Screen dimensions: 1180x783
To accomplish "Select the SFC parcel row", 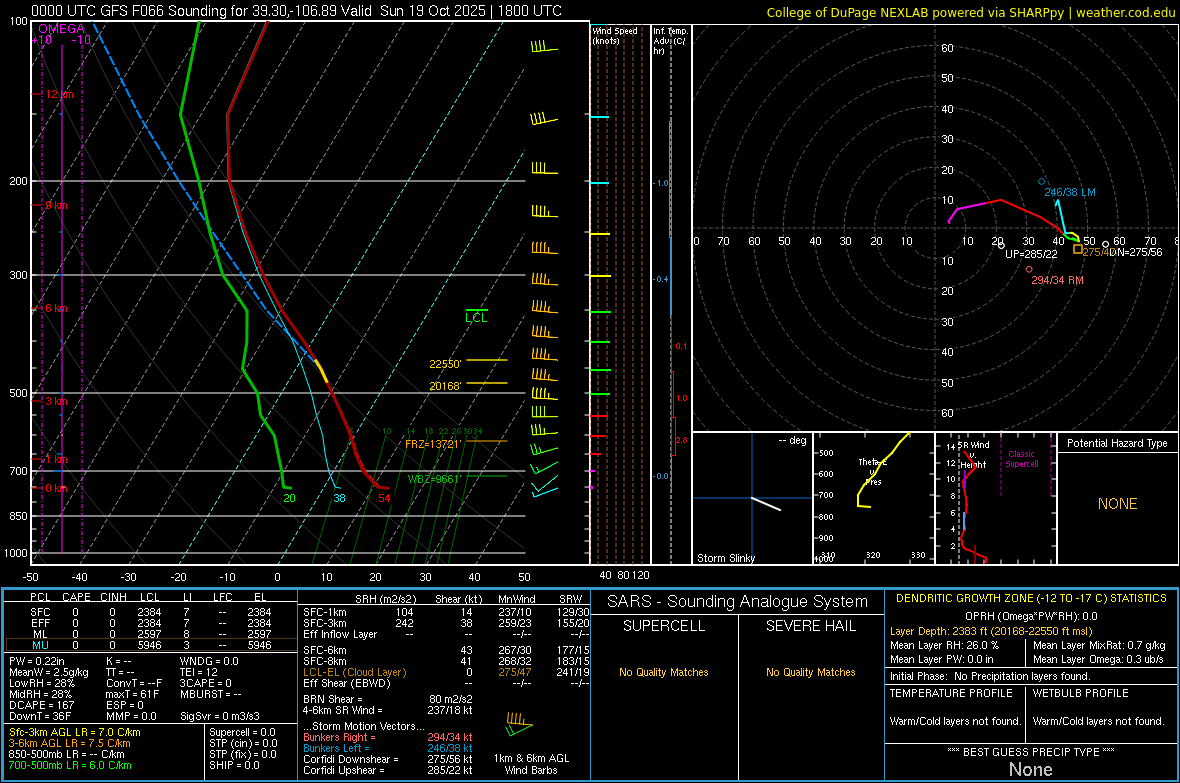I will (x=150, y=612).
